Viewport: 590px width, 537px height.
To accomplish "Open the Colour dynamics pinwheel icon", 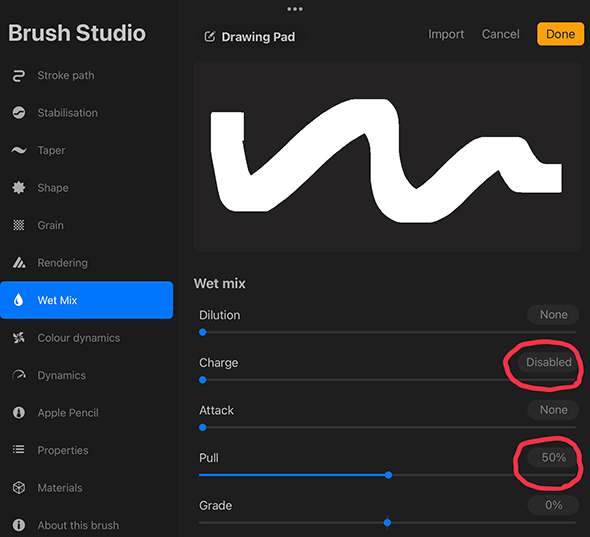I will pos(18,338).
